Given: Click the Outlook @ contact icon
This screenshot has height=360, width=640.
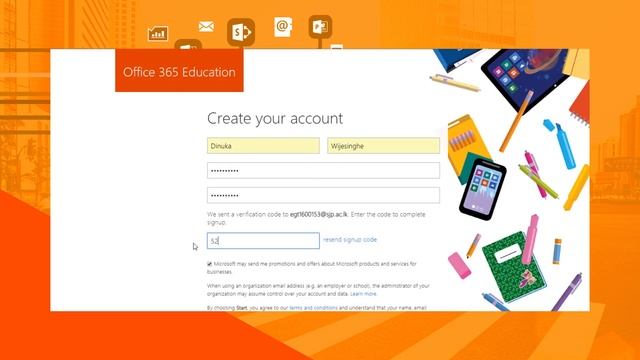Looking at the screenshot, I should pyautogui.click(x=282, y=27).
